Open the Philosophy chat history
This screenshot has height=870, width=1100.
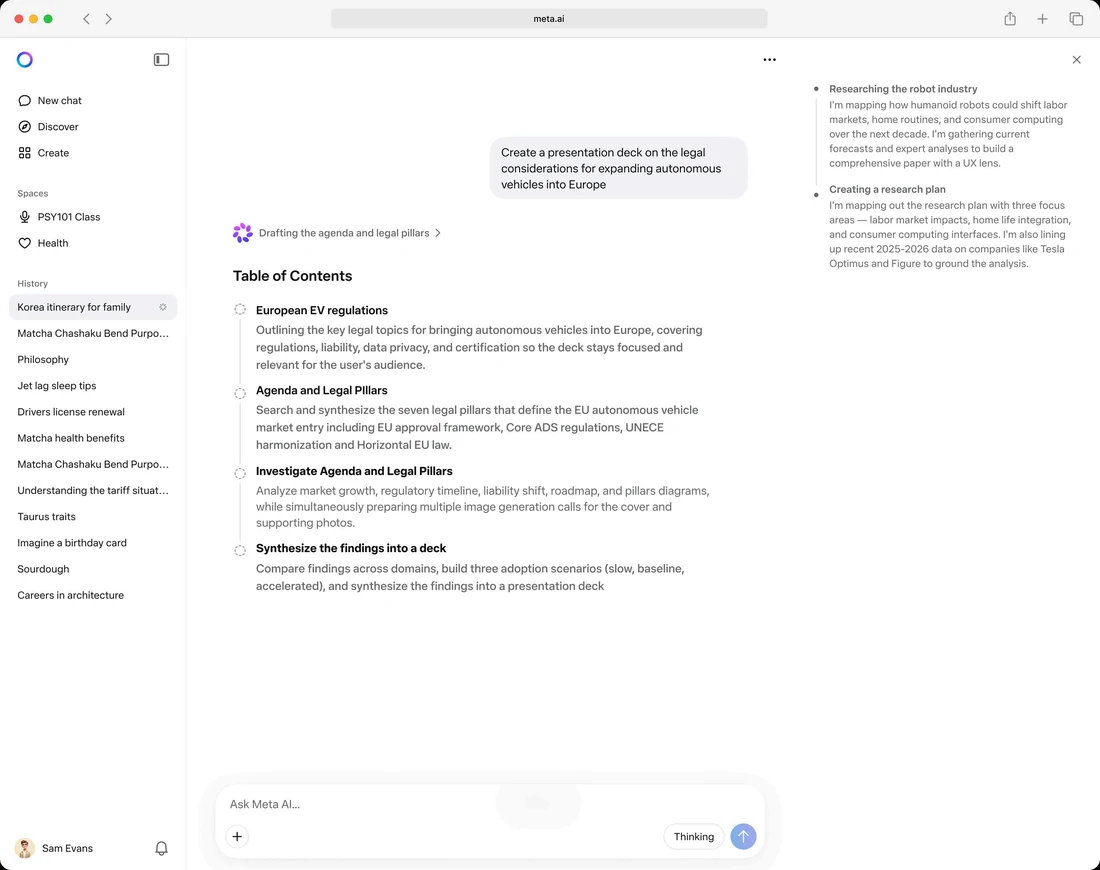point(93,359)
